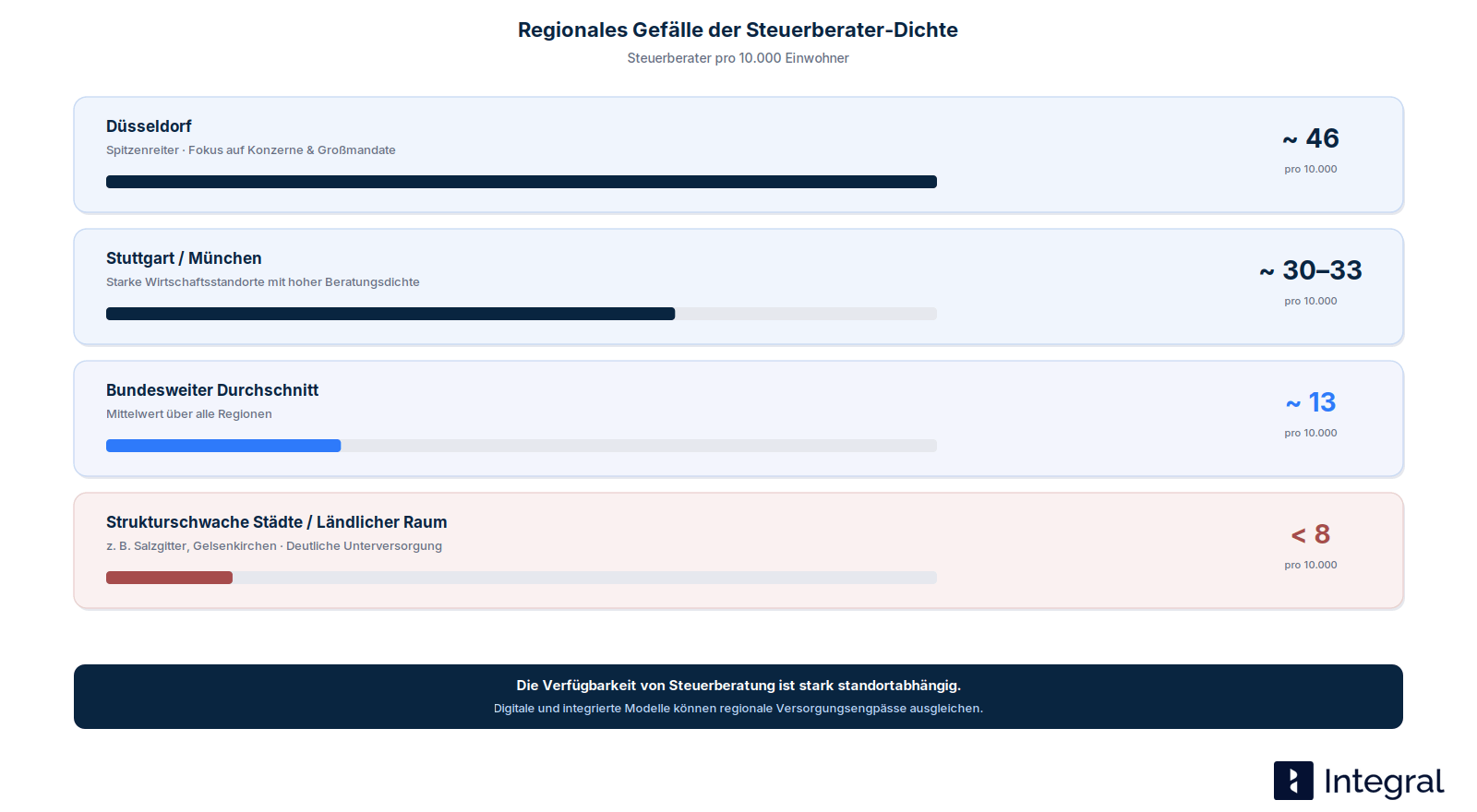This screenshot has width=1477, height=812.
Task: Click the dark banner about standortabhängig
Action: (738, 697)
